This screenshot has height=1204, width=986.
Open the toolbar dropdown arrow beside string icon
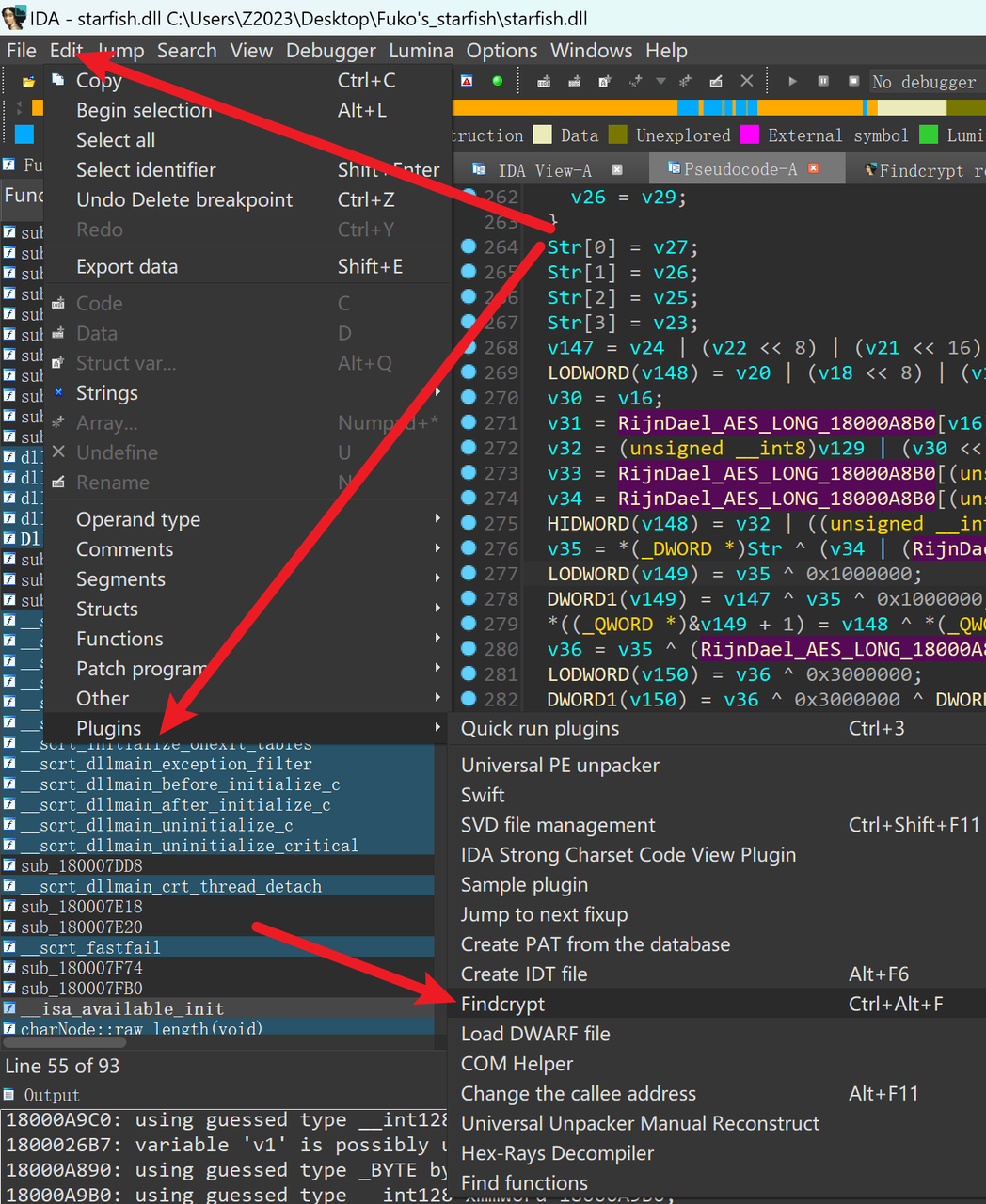click(660, 82)
